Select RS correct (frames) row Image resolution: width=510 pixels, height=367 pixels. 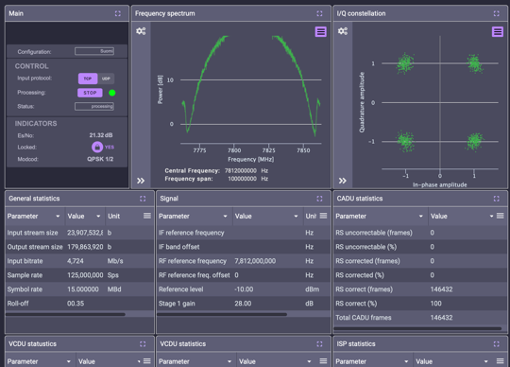[420, 289]
